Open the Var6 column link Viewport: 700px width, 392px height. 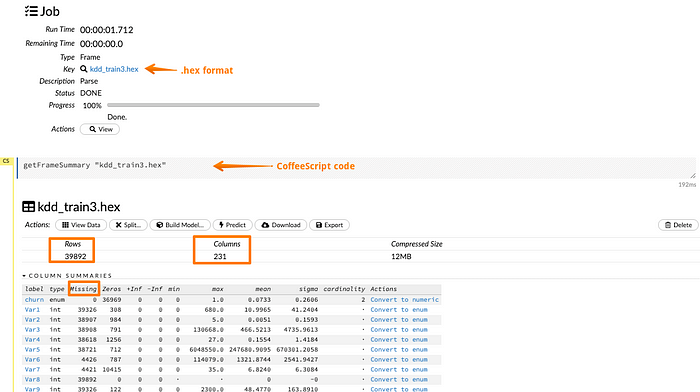32,359
